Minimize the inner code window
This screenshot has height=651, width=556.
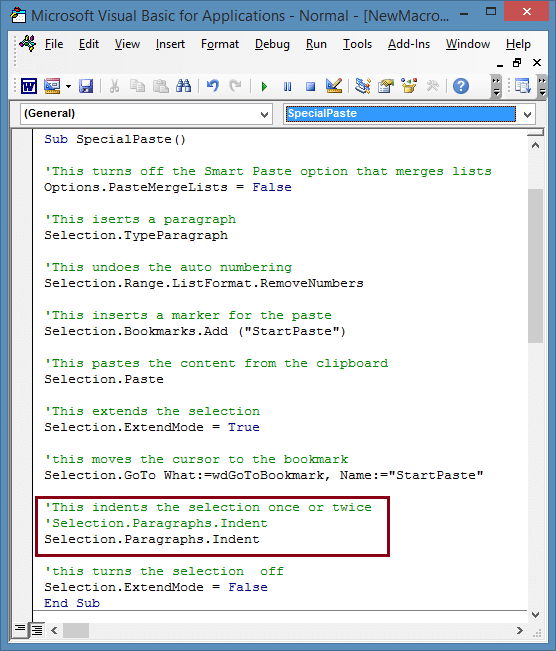coord(500,63)
